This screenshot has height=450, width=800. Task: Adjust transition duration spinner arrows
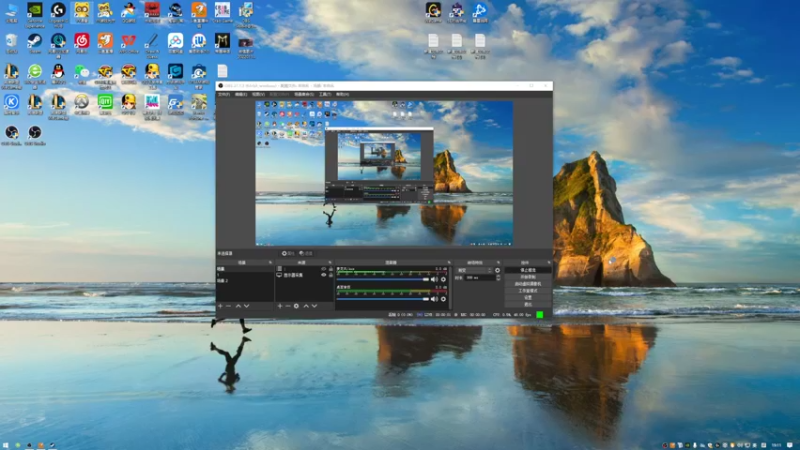pyautogui.click(x=498, y=278)
